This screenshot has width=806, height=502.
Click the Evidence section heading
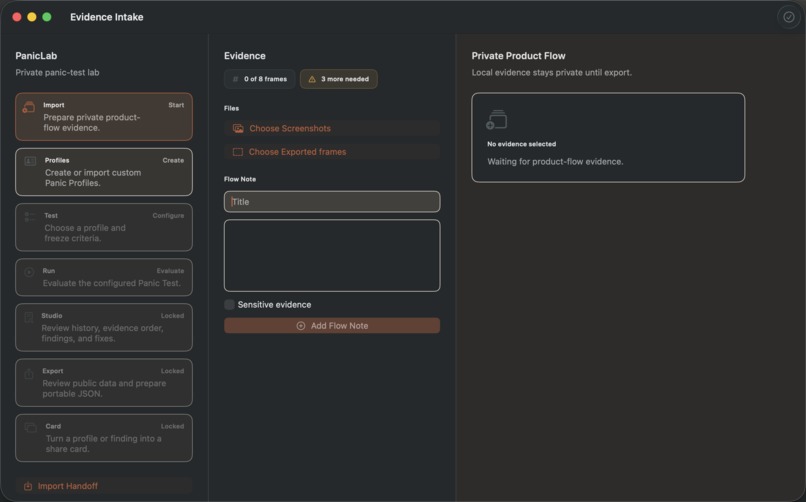tap(245, 55)
